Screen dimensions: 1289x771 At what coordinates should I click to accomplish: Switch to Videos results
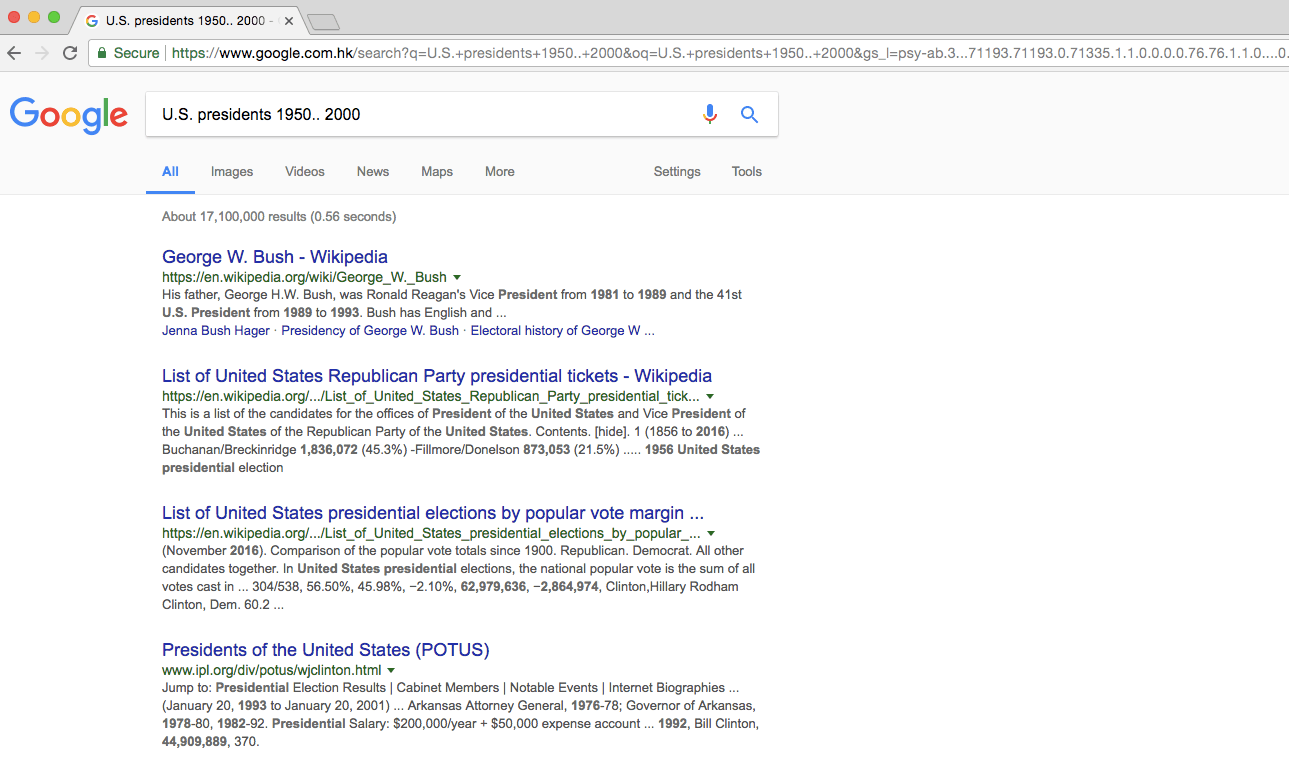pos(305,172)
